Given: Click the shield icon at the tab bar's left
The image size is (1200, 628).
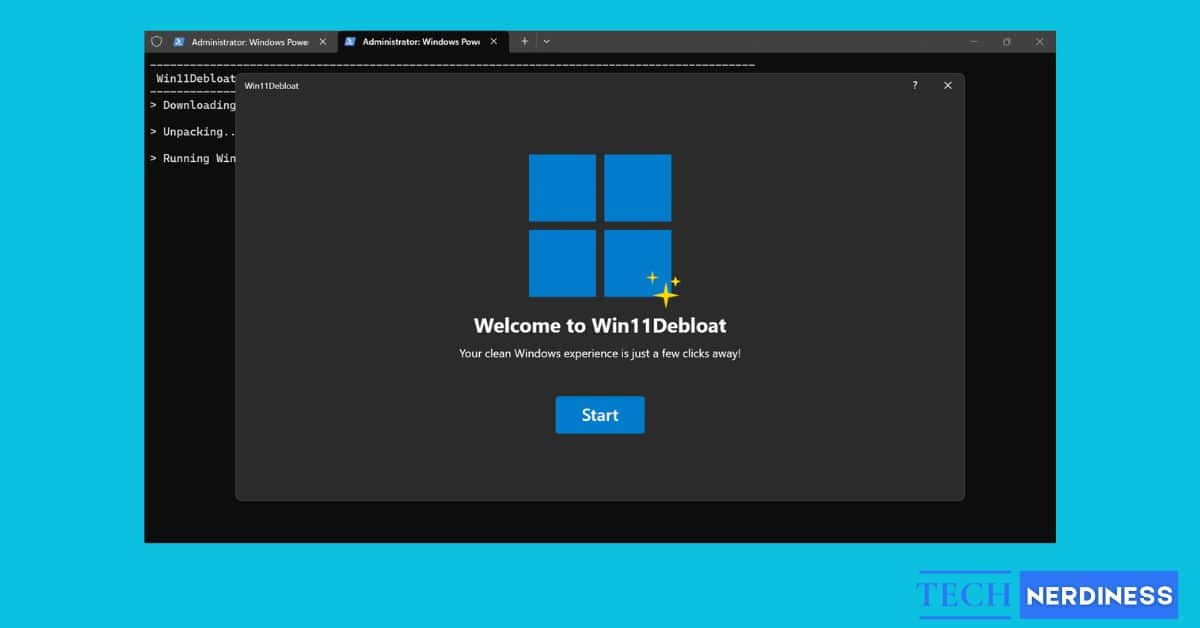Looking at the screenshot, I should pyautogui.click(x=157, y=41).
